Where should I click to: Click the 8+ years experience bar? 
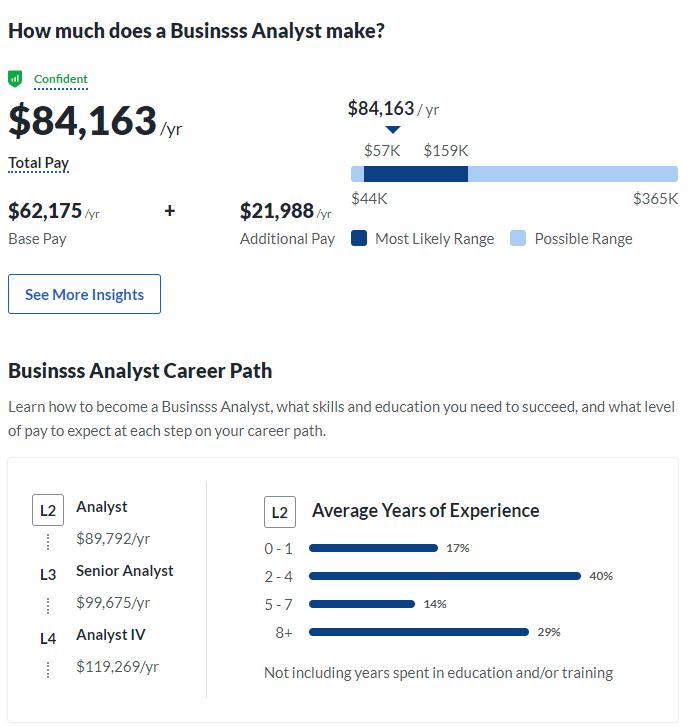419,632
